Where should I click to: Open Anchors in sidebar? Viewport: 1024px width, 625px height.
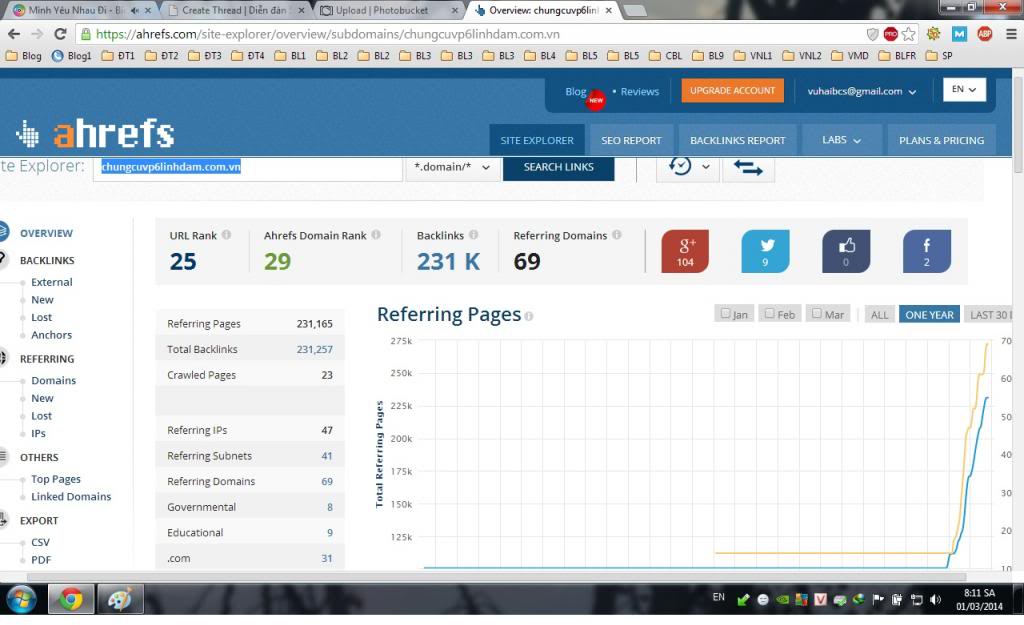coord(52,335)
